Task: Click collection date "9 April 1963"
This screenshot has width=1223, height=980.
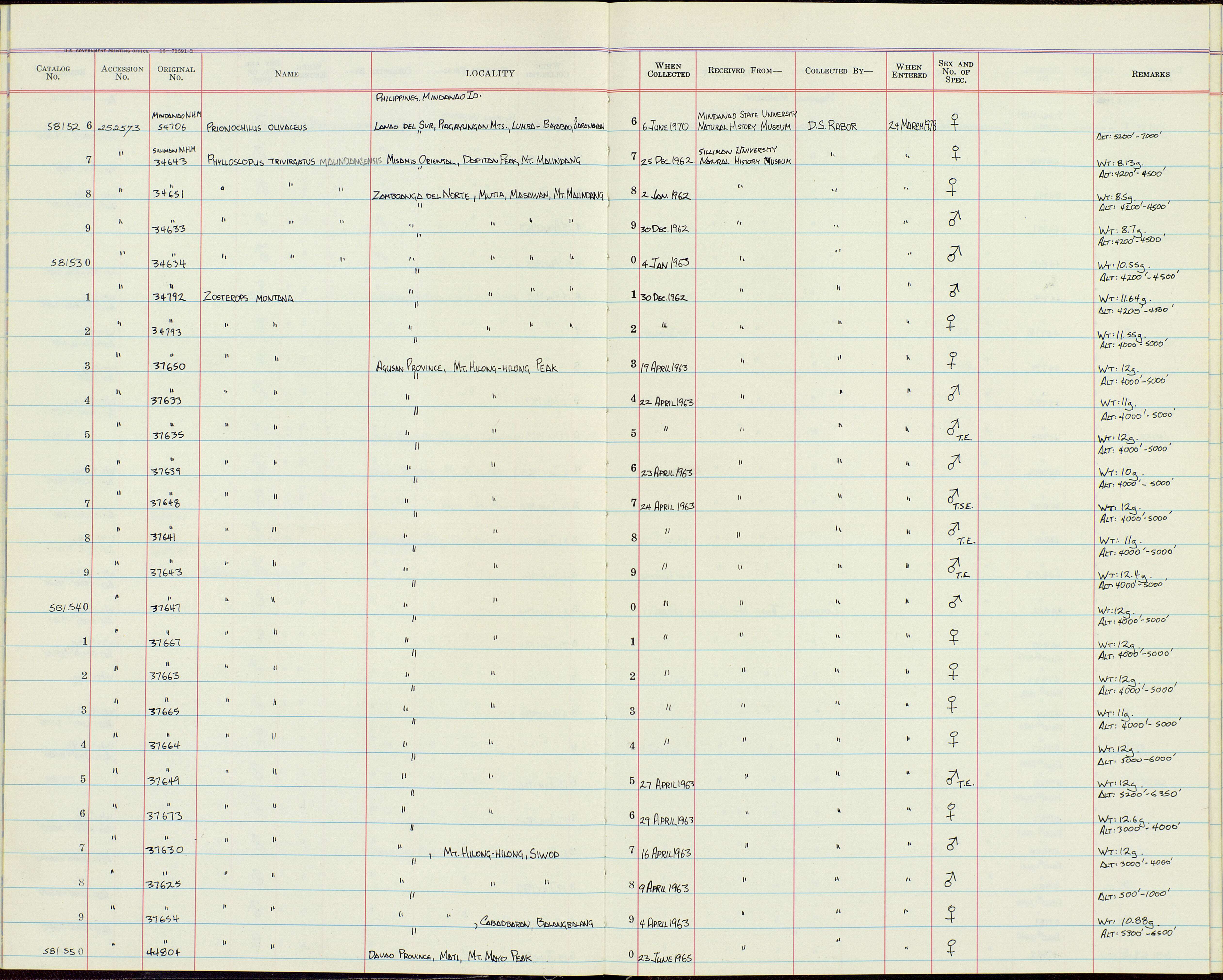Action: pyautogui.click(x=664, y=888)
